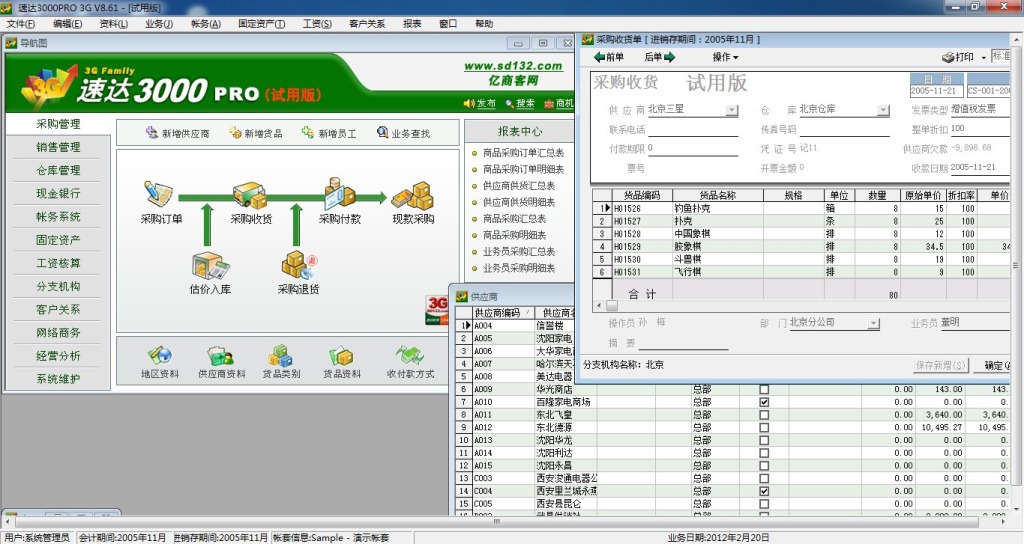This screenshot has height=544, width=1024.
Task: Select 现金银行 in navigation sidebar
Action: (58, 193)
